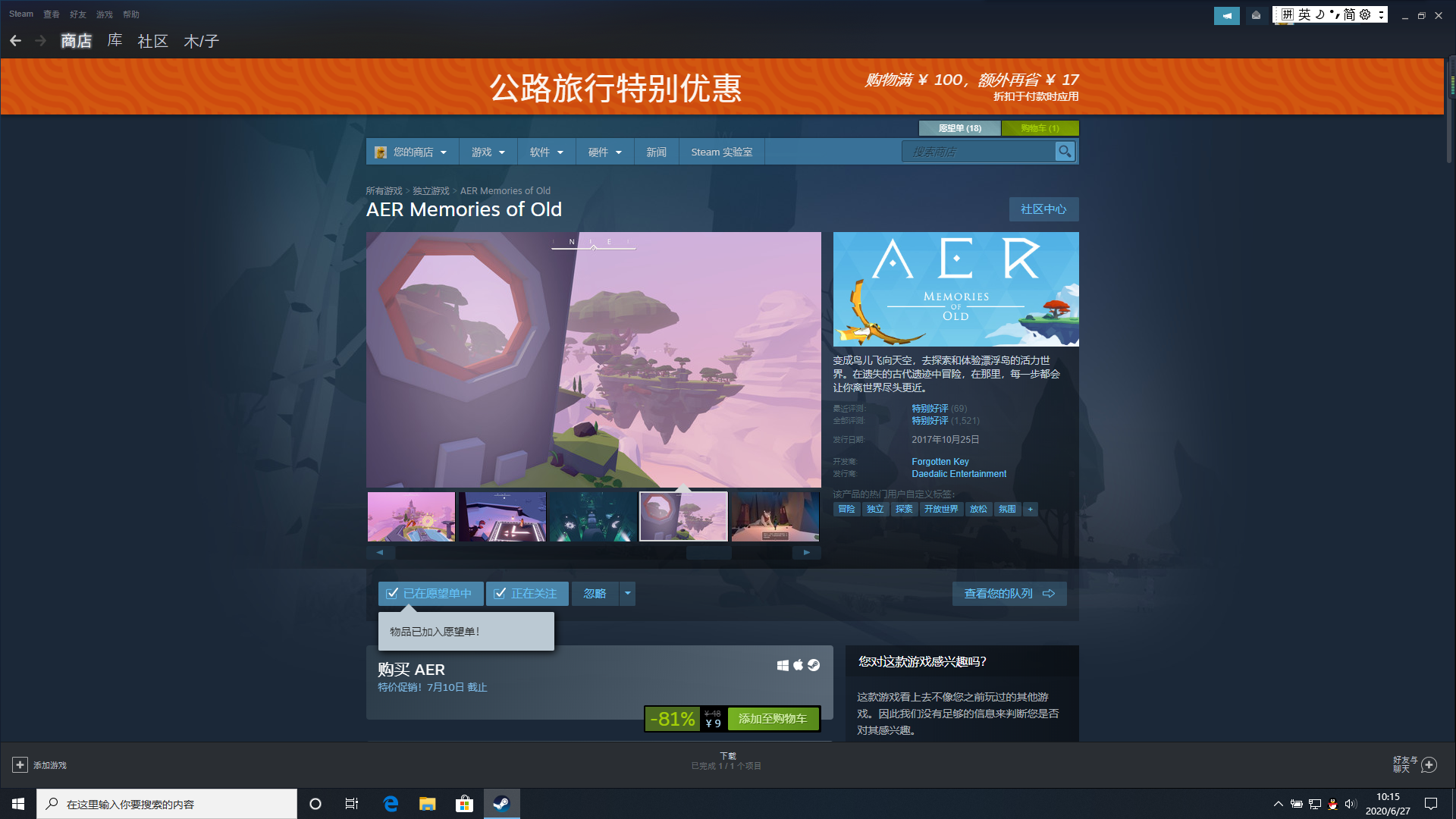Open the 帮助 menu
This screenshot has width=1456, height=819.
(131, 14)
